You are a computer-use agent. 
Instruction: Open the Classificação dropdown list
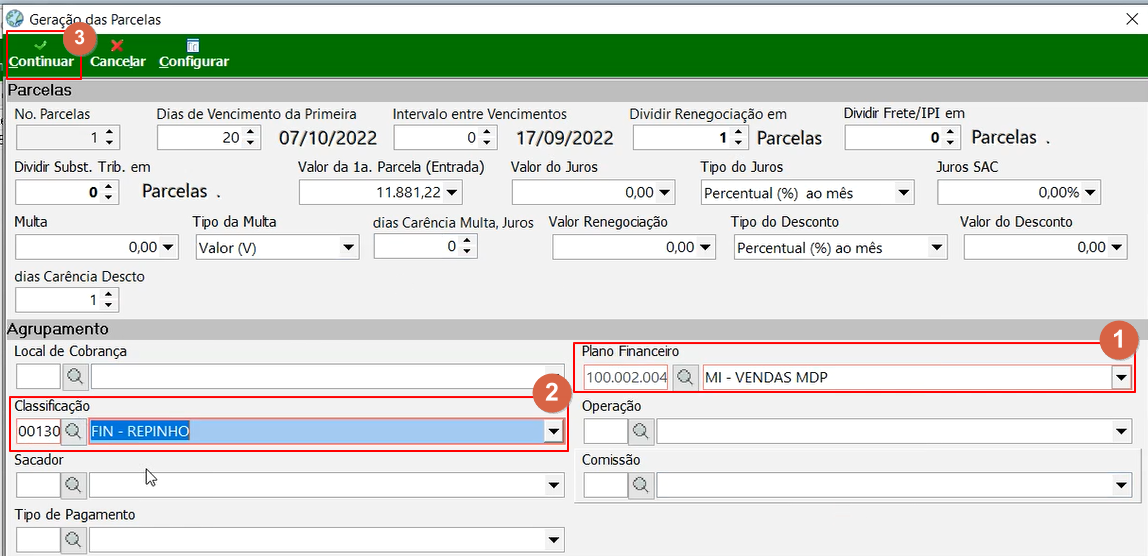554,432
